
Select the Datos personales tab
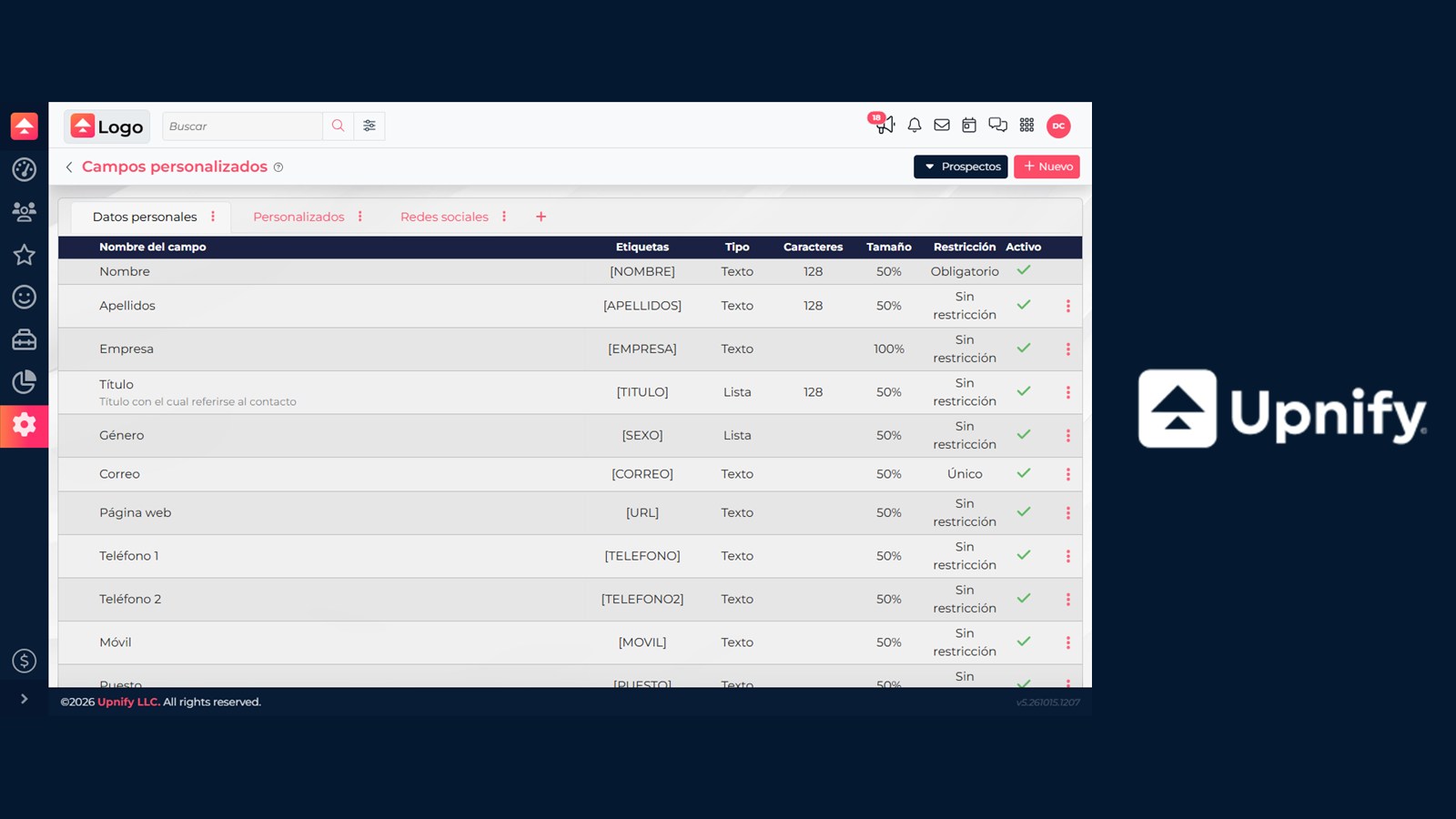tap(145, 217)
